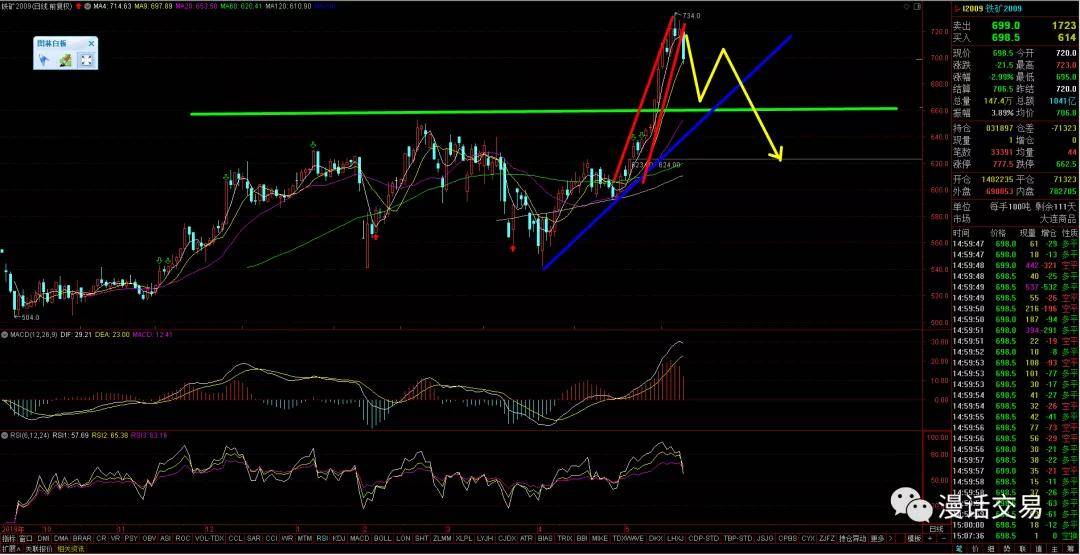Select the RSI indicator tab

click(322, 538)
